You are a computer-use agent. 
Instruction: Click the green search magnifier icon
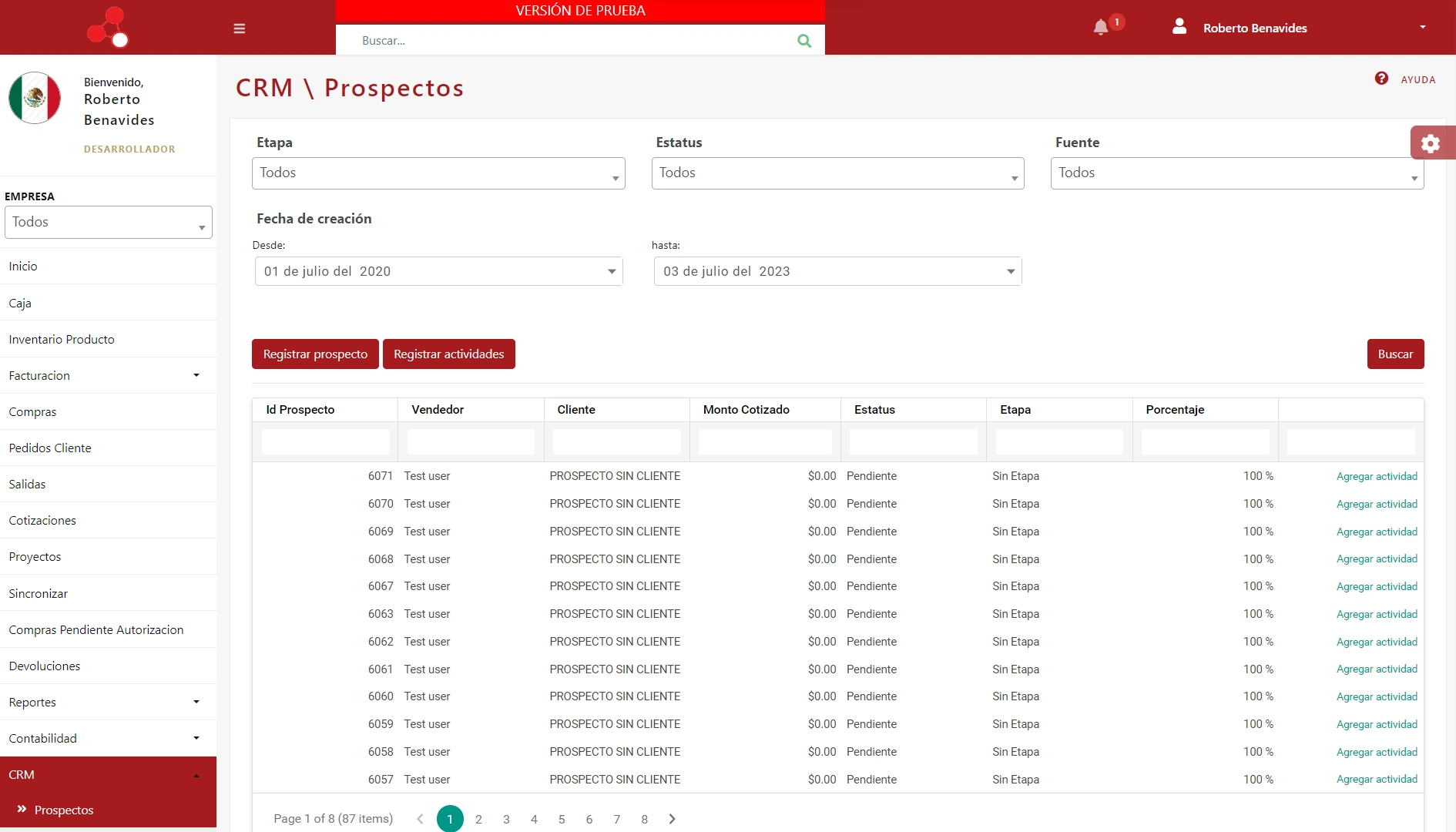tap(804, 41)
